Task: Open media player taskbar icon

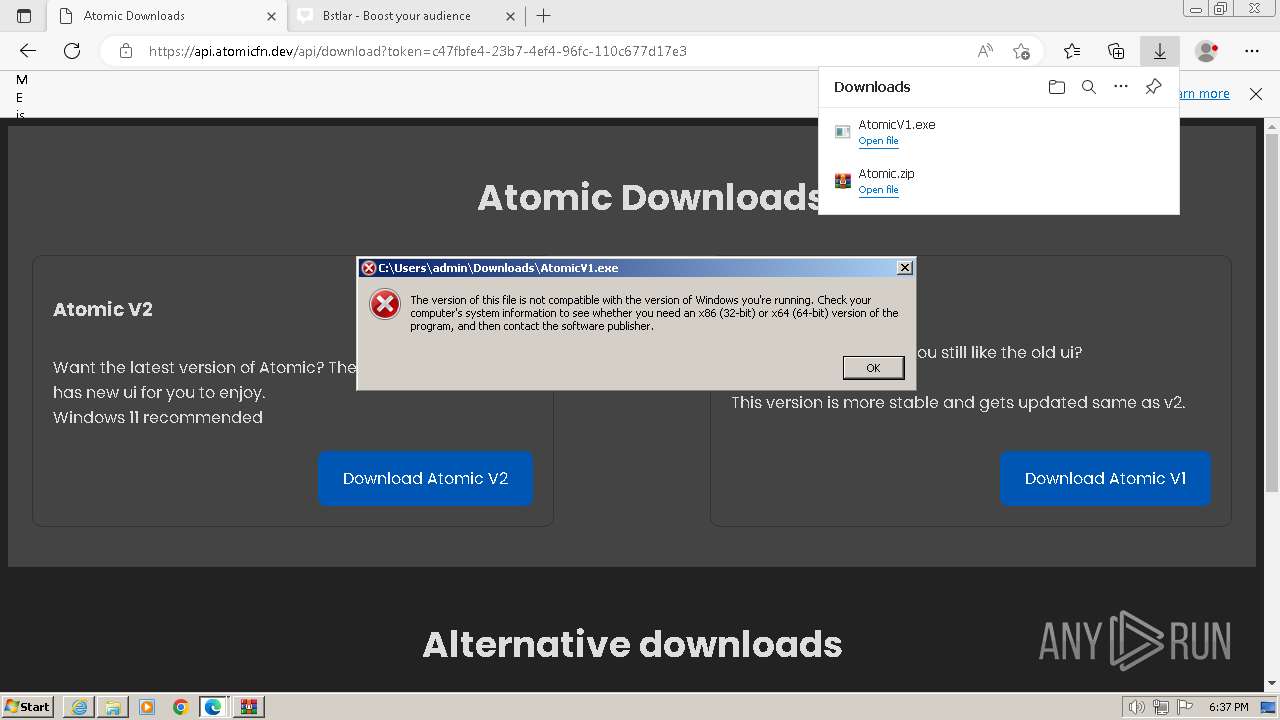Action: click(147, 707)
